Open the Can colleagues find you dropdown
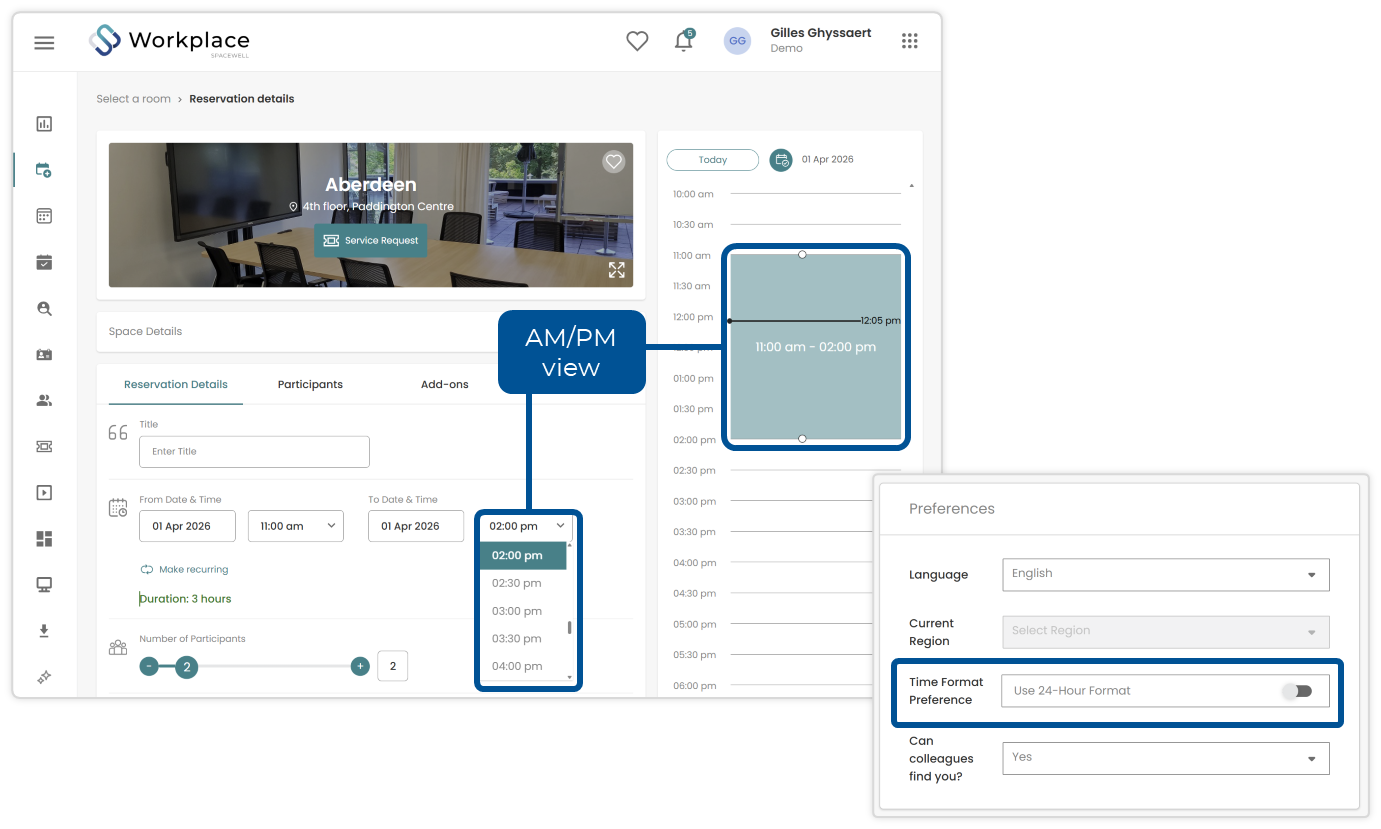Screen dimensions: 1381x829 coord(1166,757)
